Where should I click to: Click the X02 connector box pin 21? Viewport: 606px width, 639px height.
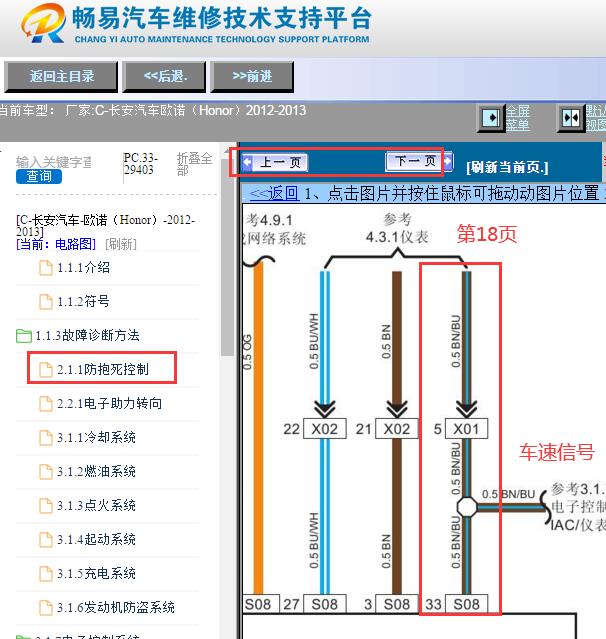397,429
